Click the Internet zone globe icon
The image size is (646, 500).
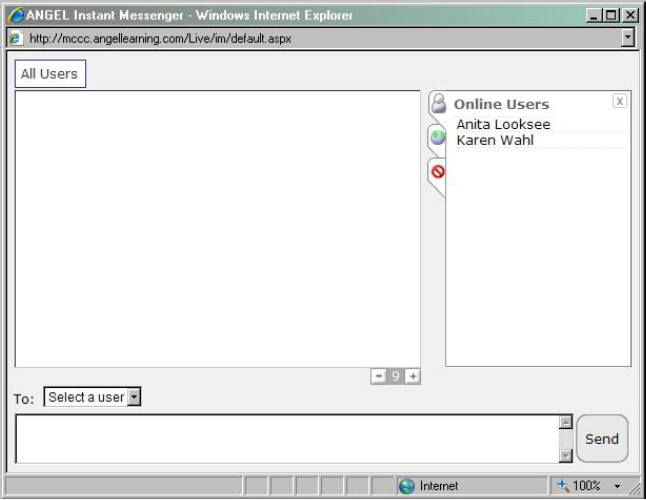click(407, 486)
